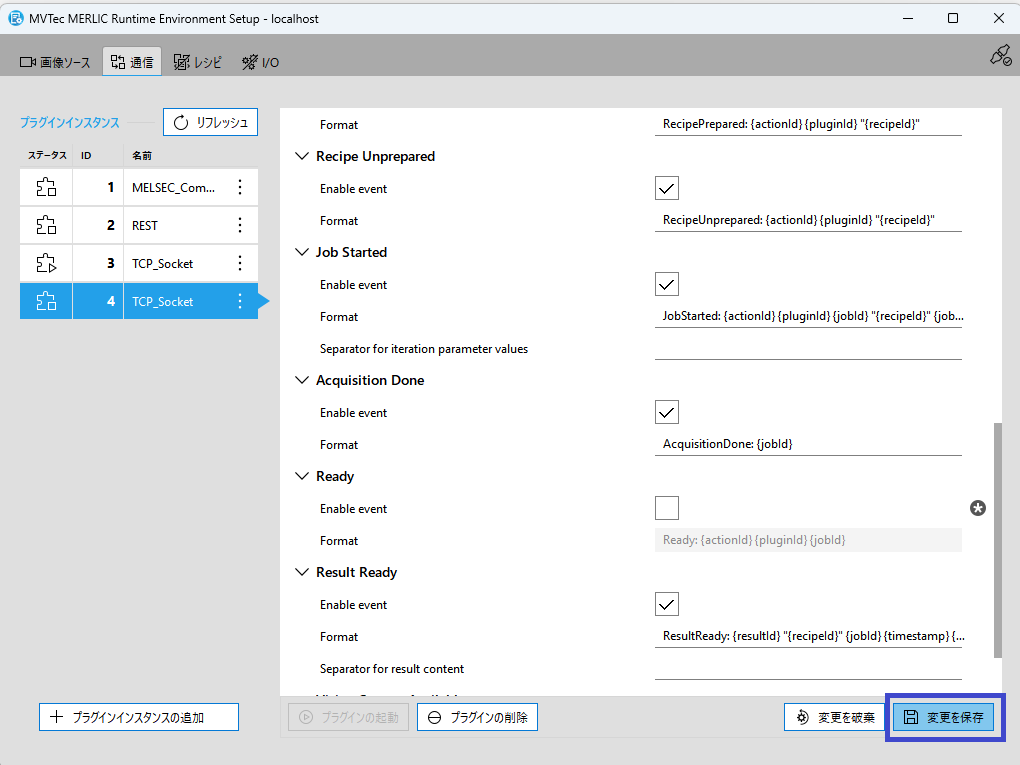Select TCP_Socket with ID 3
1020x765 pixels.
[x=163, y=263]
